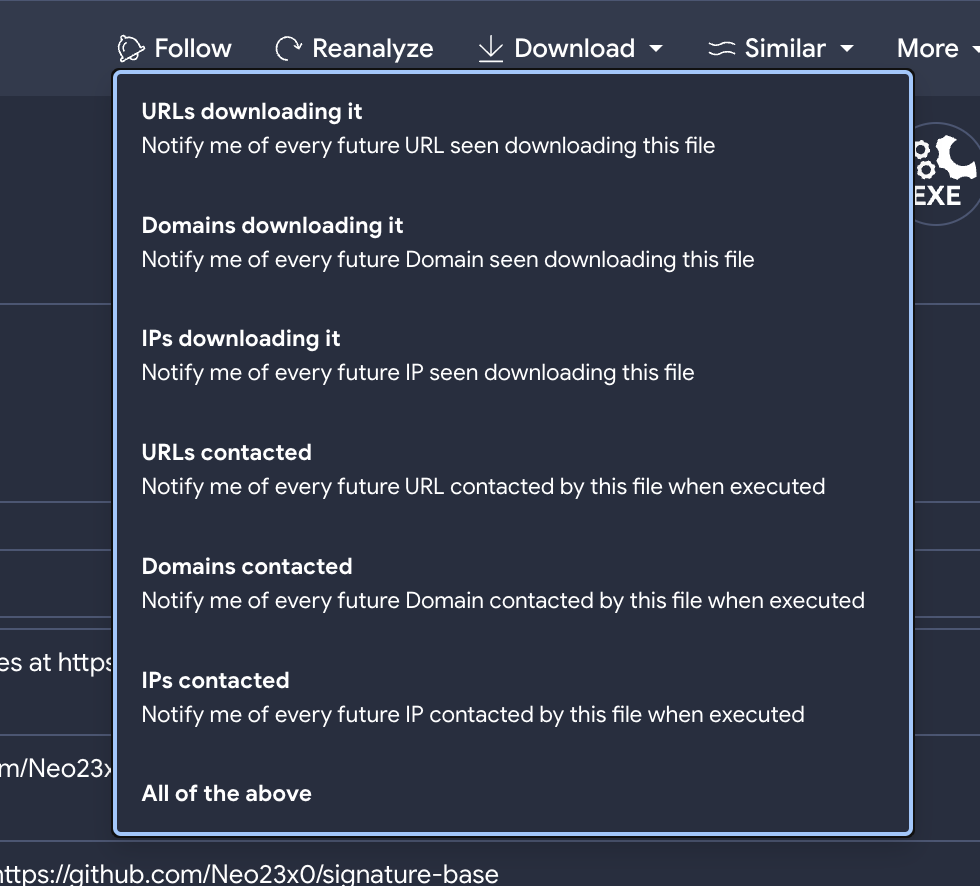The image size is (980, 886).
Task: Expand the Download dropdown caret
Action: [x=656, y=48]
